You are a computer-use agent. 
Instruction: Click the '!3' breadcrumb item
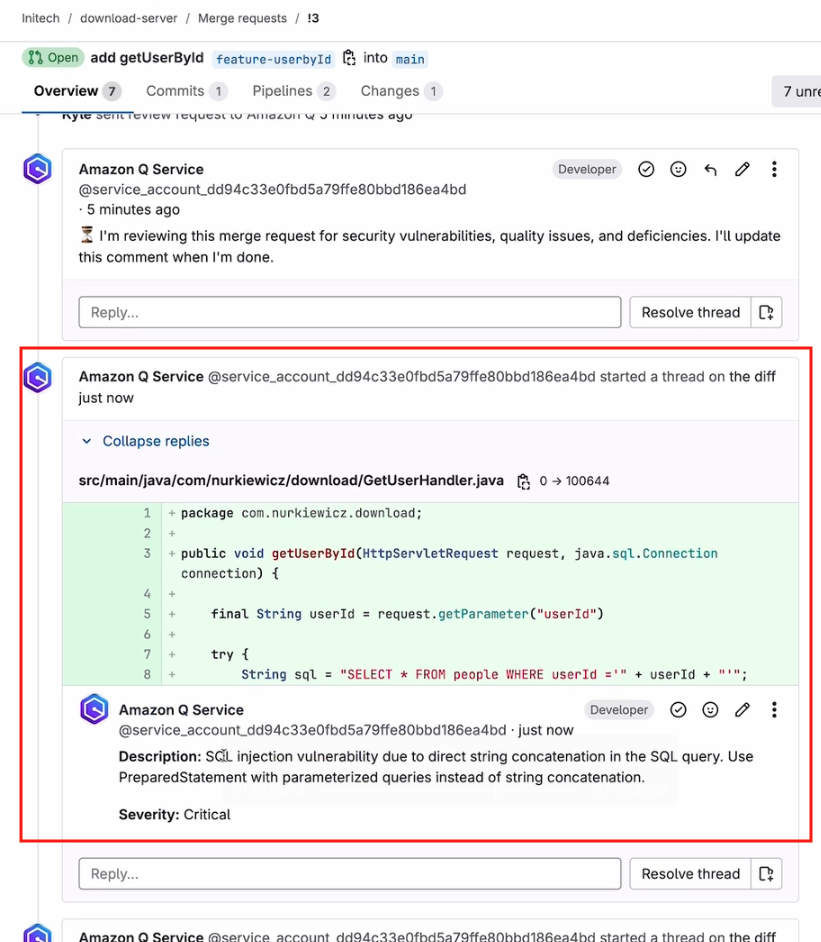tap(313, 18)
